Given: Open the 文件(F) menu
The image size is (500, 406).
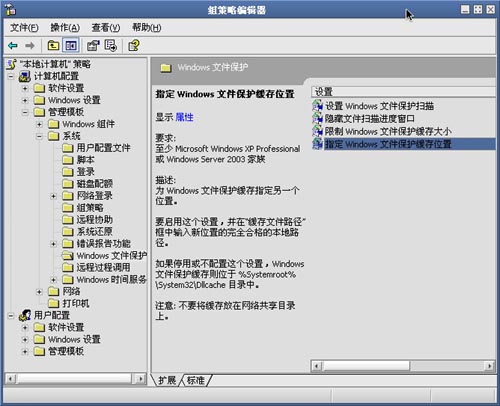Looking at the screenshot, I should pos(24,27).
